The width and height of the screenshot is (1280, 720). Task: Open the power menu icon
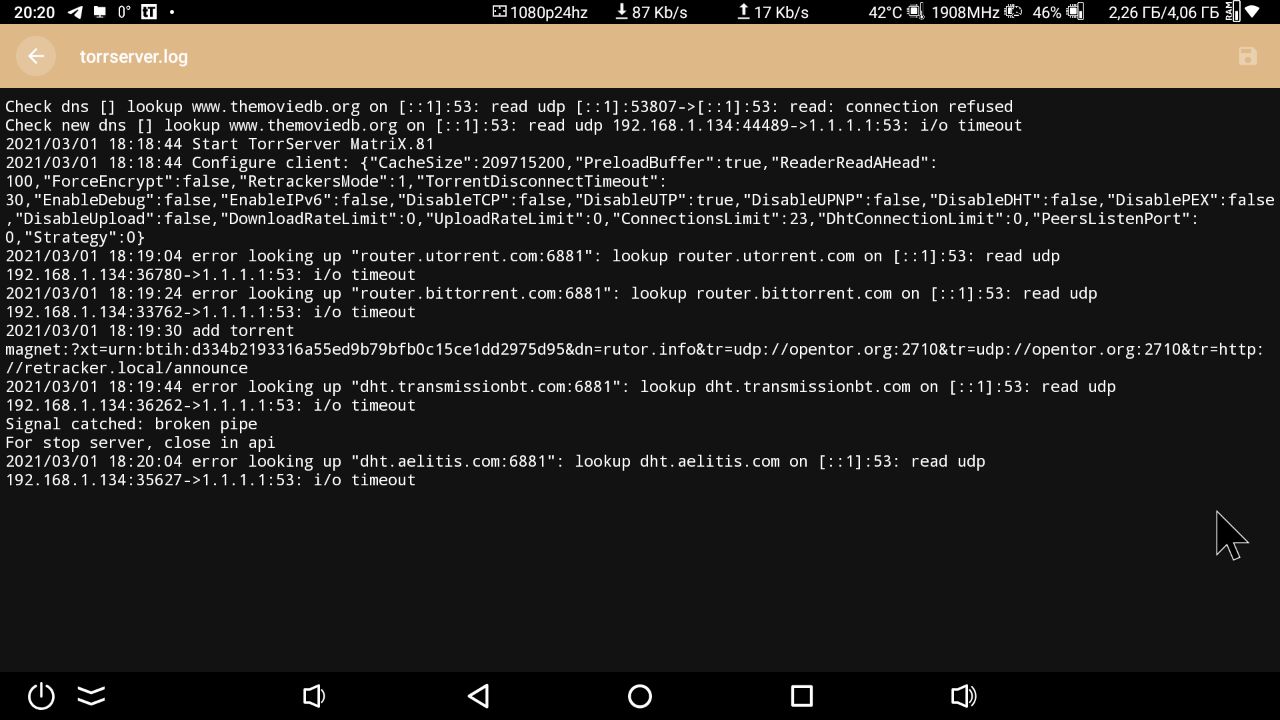[41, 696]
